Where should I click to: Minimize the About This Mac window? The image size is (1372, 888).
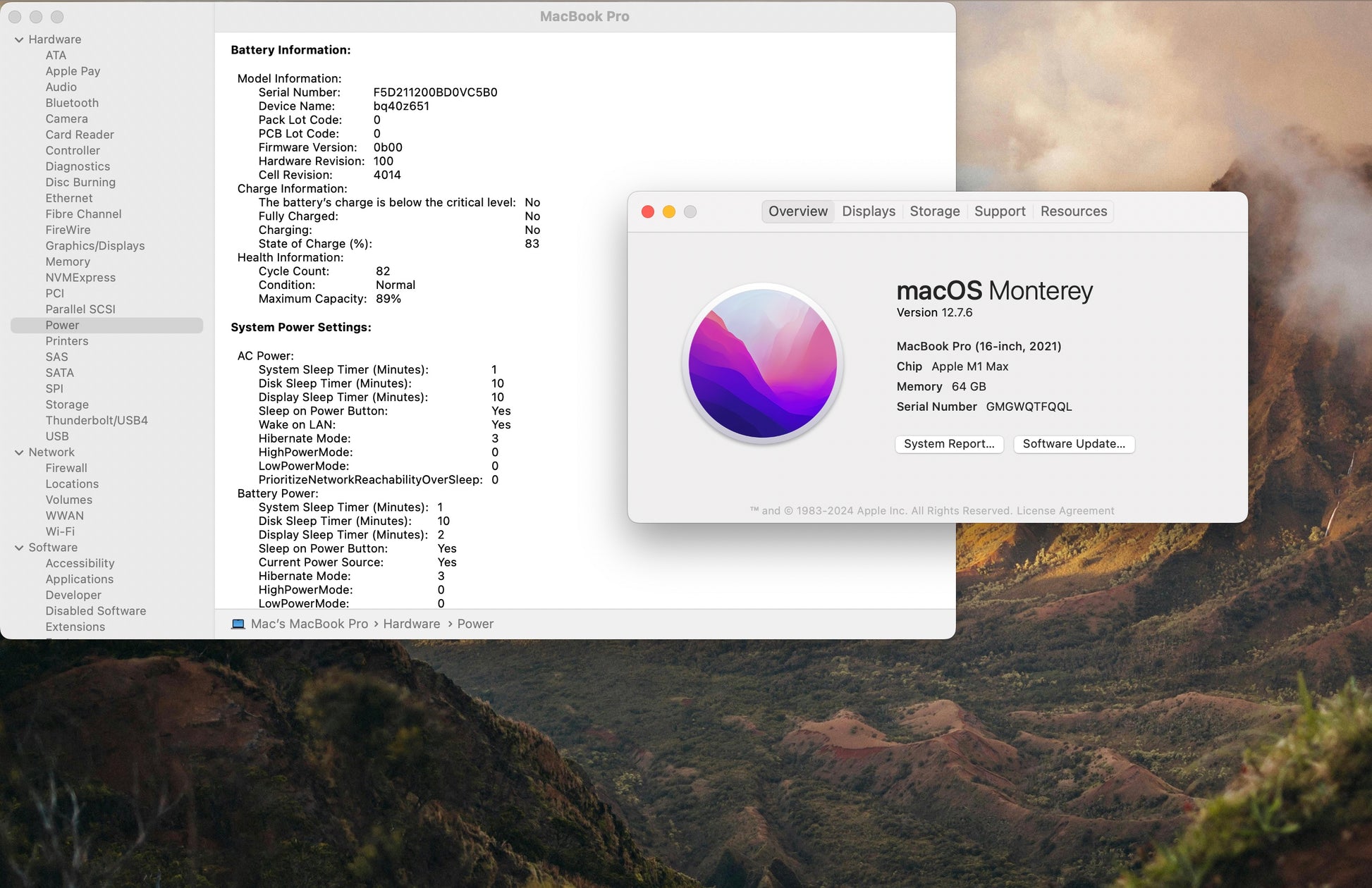pos(668,211)
